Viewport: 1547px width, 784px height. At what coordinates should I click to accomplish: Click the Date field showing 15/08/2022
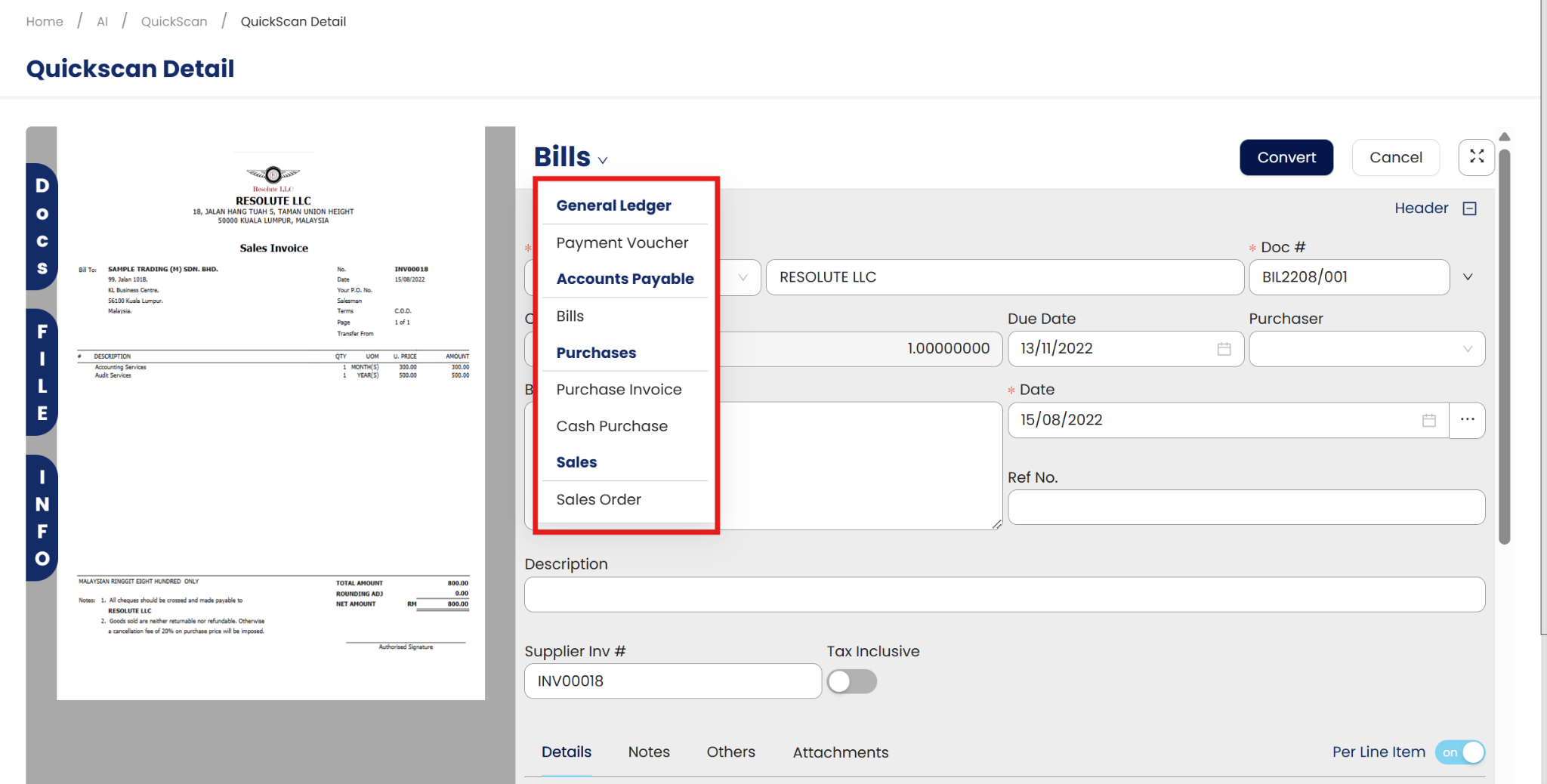point(1228,420)
